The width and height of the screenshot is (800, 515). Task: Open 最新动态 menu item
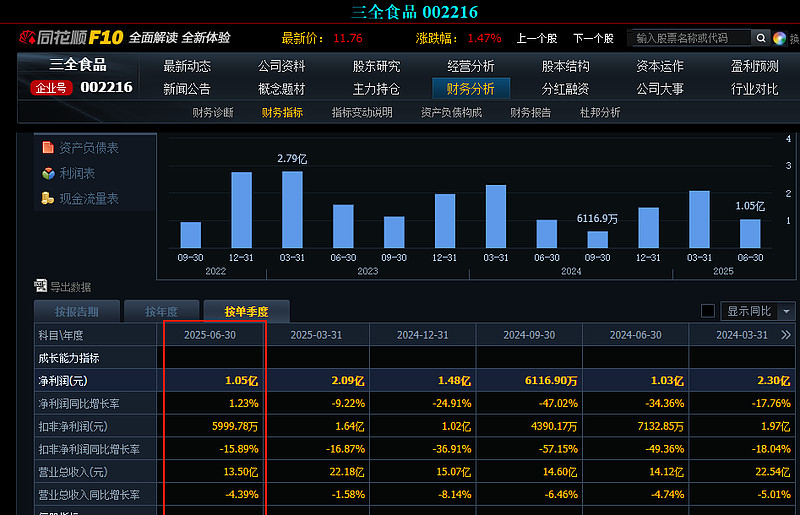point(187,66)
